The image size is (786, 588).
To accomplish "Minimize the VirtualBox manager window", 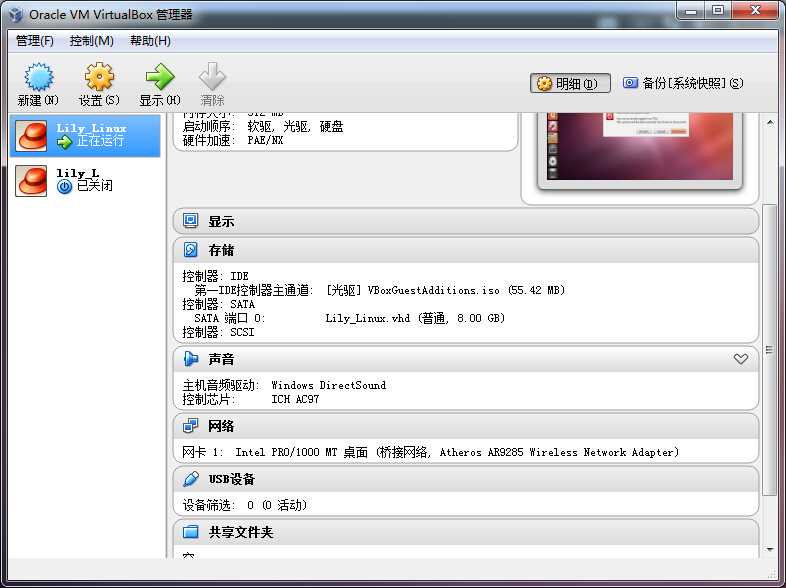I will tap(691, 11).
